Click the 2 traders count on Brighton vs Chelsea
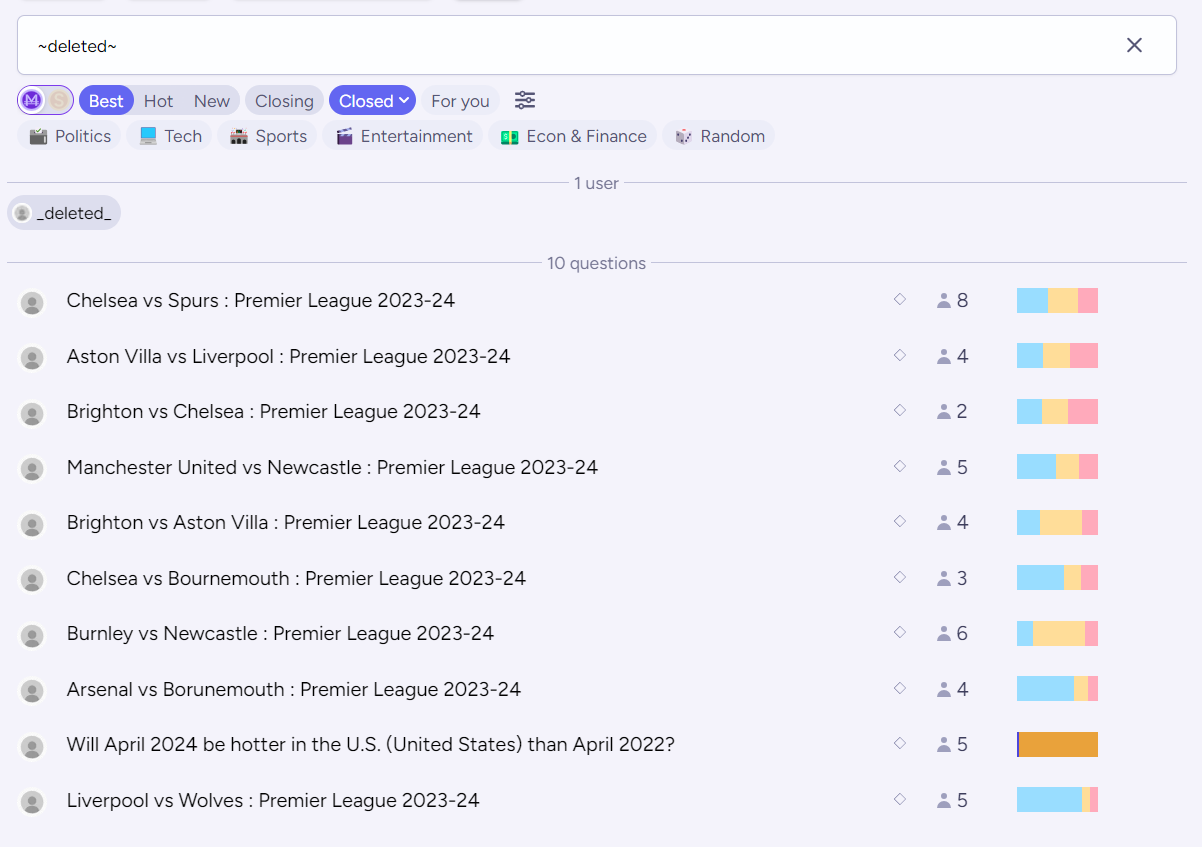 (x=952, y=411)
